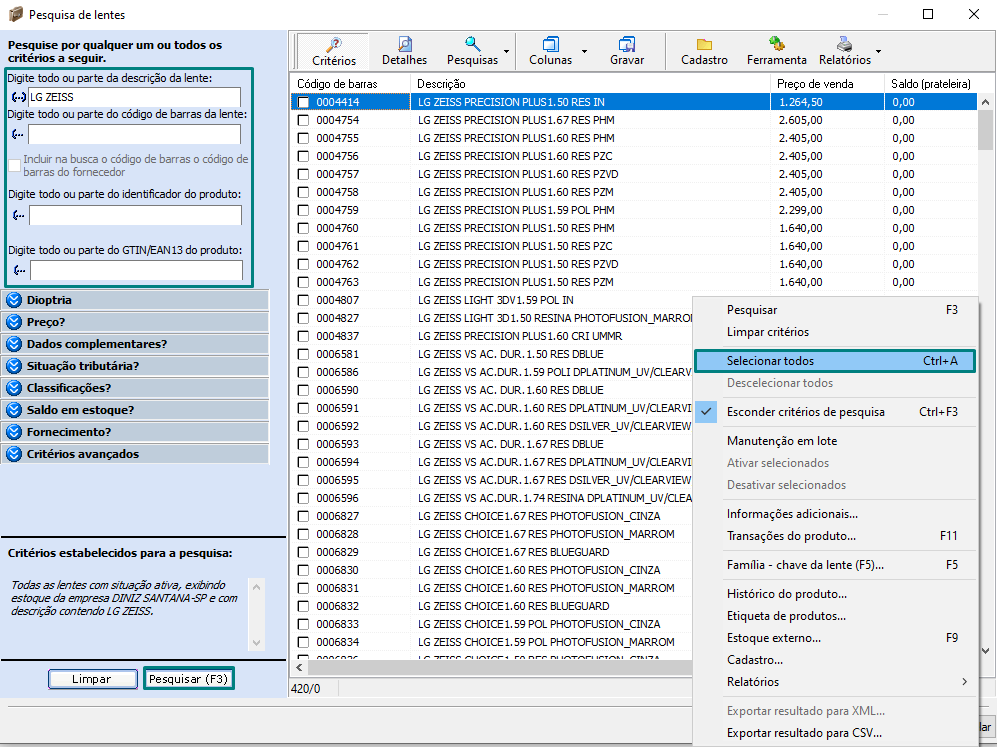Sort by the Saldo (prateleira) column header

tap(931, 84)
